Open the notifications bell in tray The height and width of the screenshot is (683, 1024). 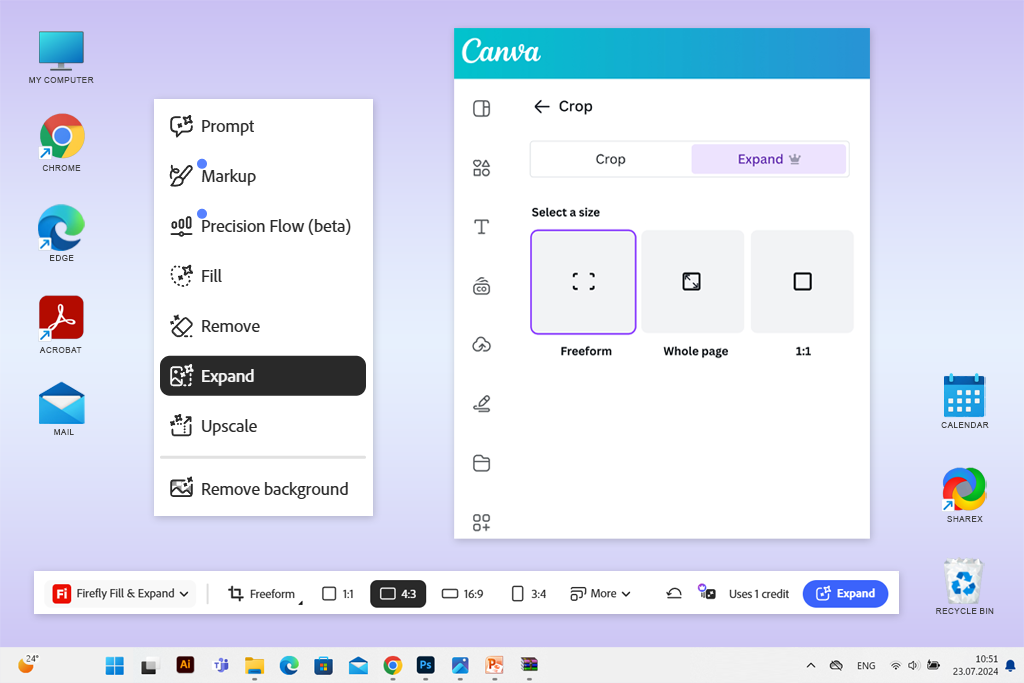pos(1010,665)
